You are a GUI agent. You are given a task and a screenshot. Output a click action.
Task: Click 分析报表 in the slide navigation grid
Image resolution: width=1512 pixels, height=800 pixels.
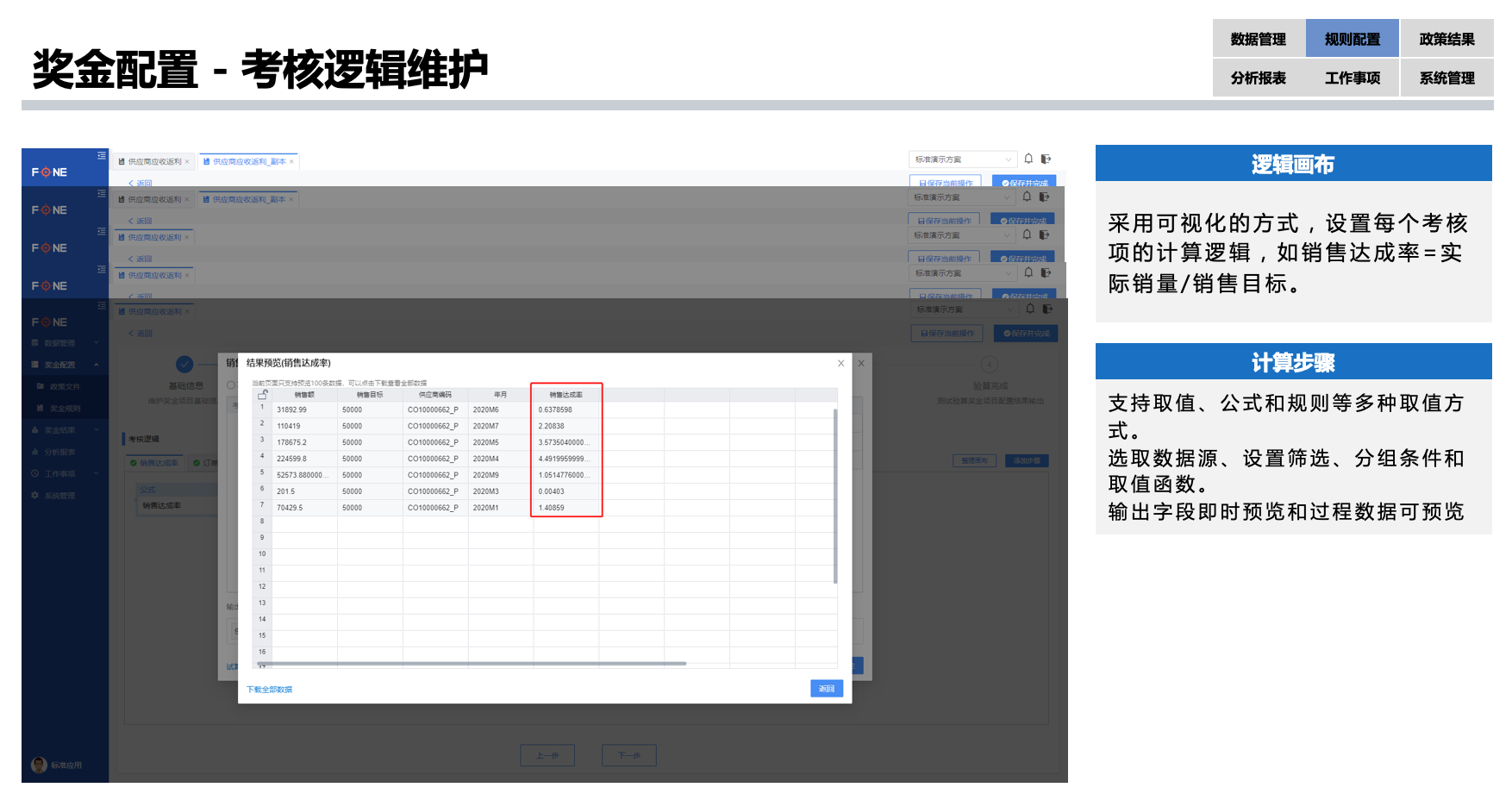[1259, 78]
